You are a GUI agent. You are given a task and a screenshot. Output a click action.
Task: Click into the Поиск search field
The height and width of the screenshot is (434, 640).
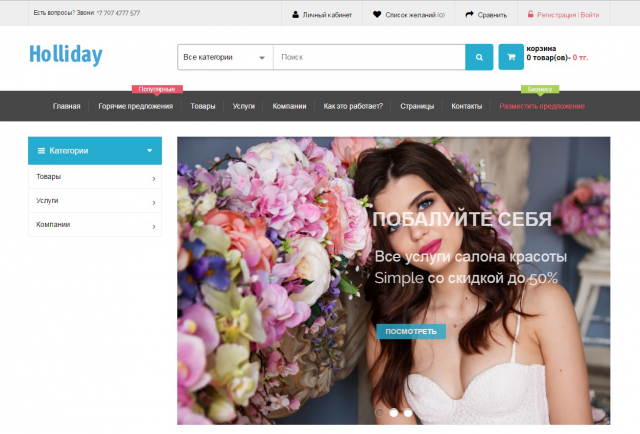pyautogui.click(x=369, y=57)
